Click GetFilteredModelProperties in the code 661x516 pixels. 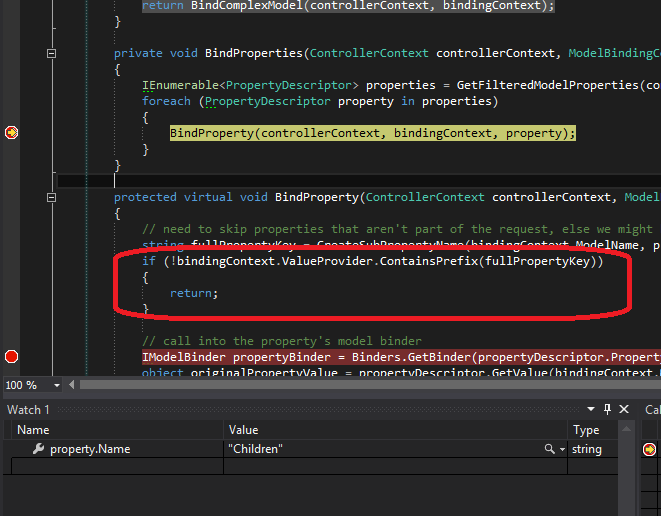click(x=548, y=85)
